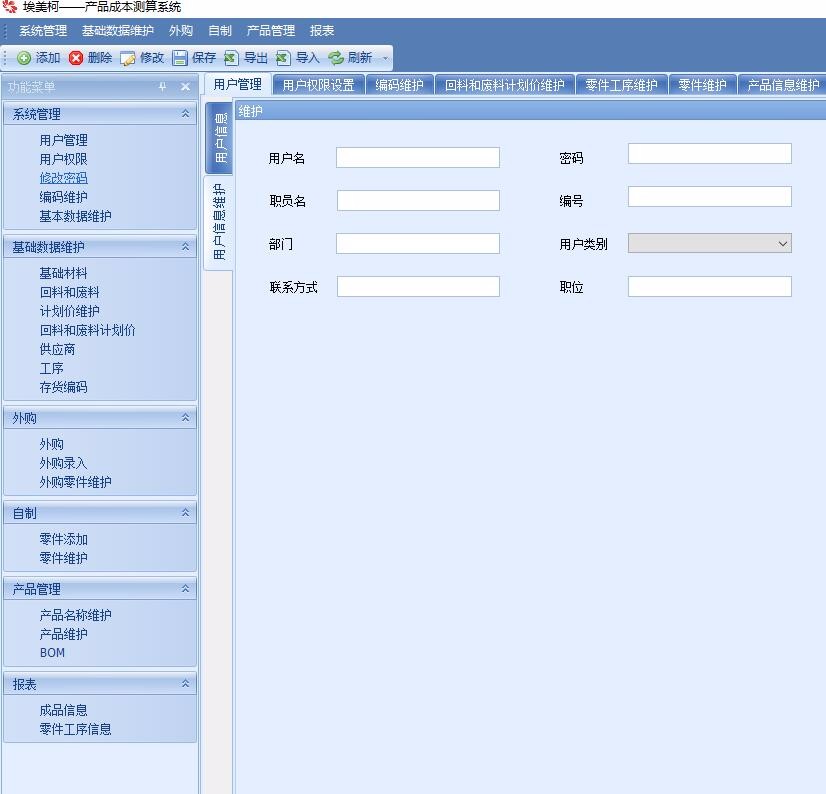Open 存货编码 in the sidebar

point(63,387)
